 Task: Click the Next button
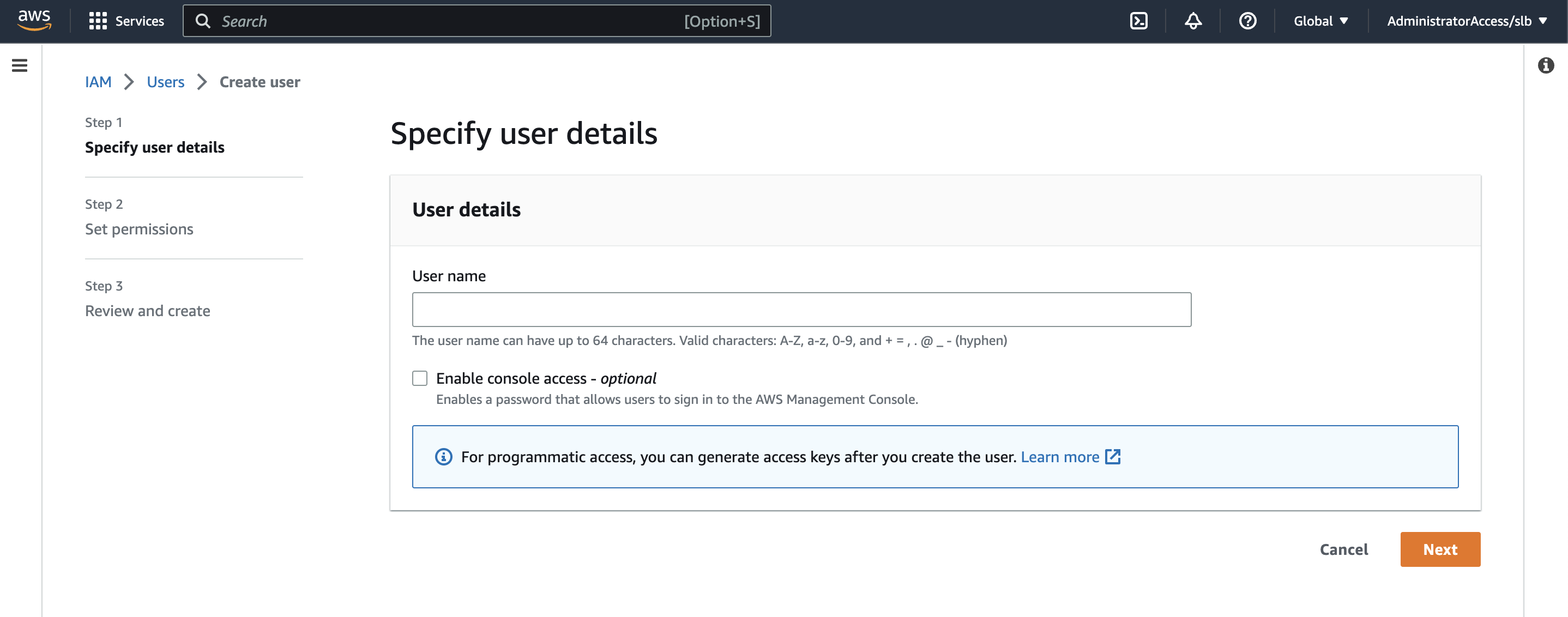(1439, 549)
